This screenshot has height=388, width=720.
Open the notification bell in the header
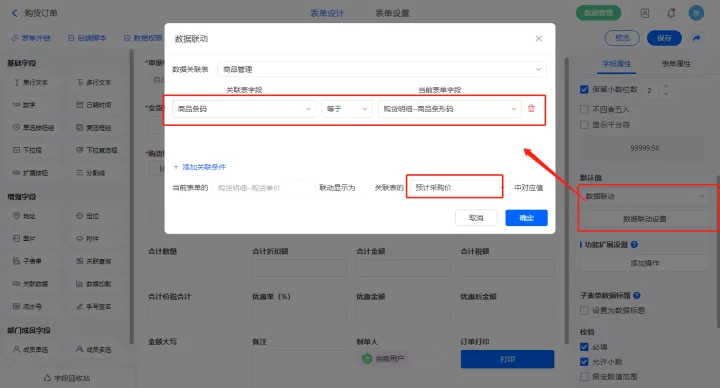pos(671,13)
